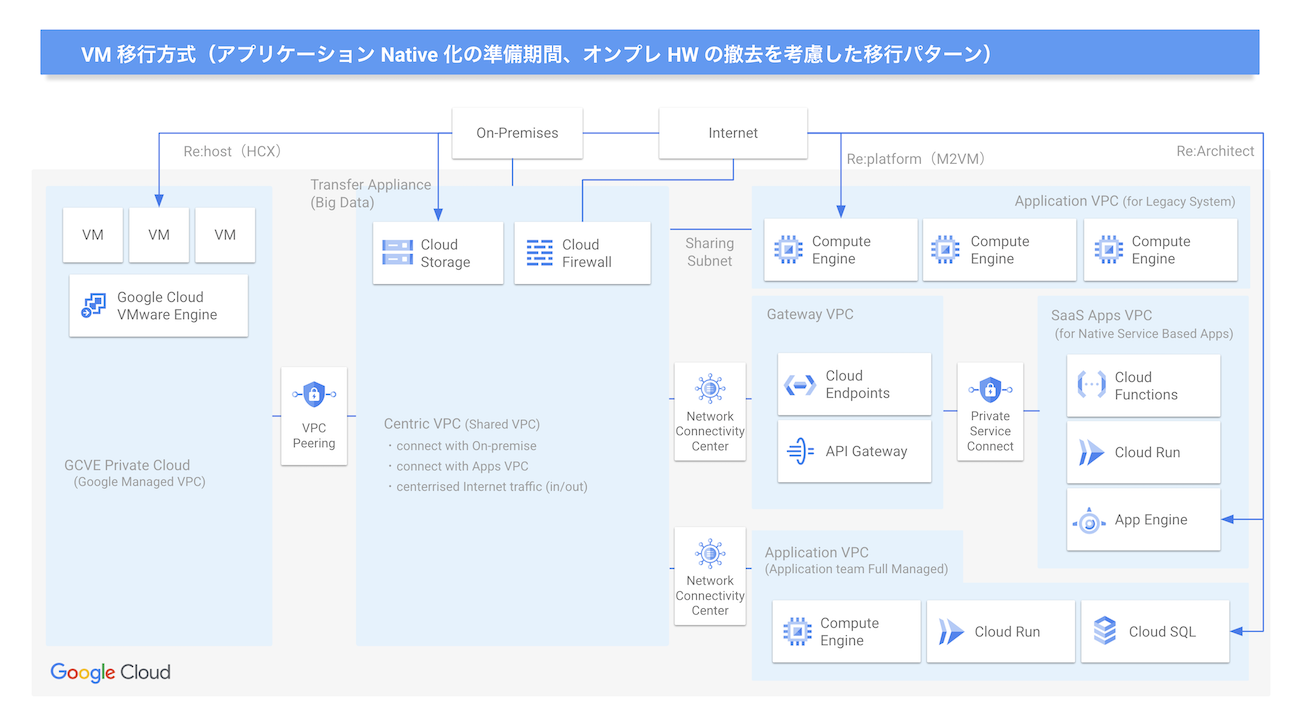Select the Cloud SQL icon
Image resolution: width=1300 pixels, height=716 pixels.
pos(1105,632)
